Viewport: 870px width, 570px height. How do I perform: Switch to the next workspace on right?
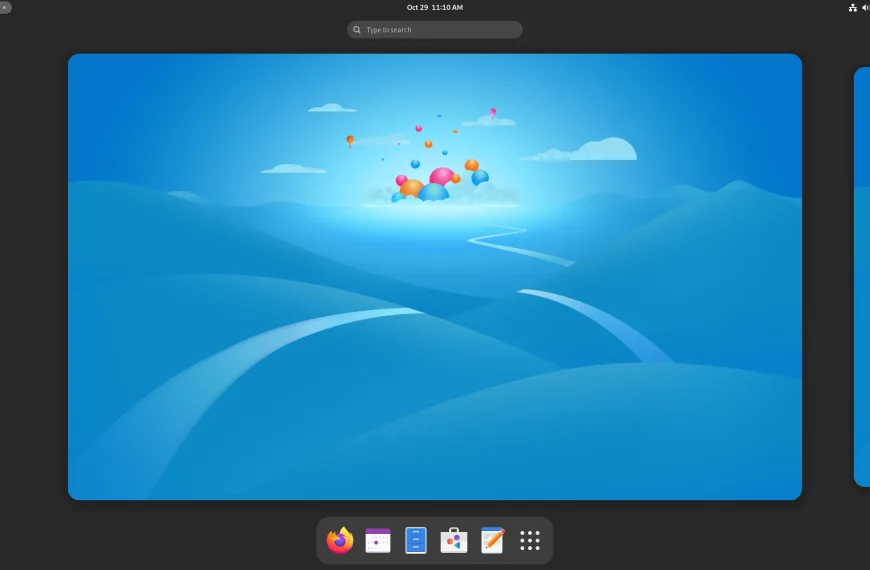point(862,276)
